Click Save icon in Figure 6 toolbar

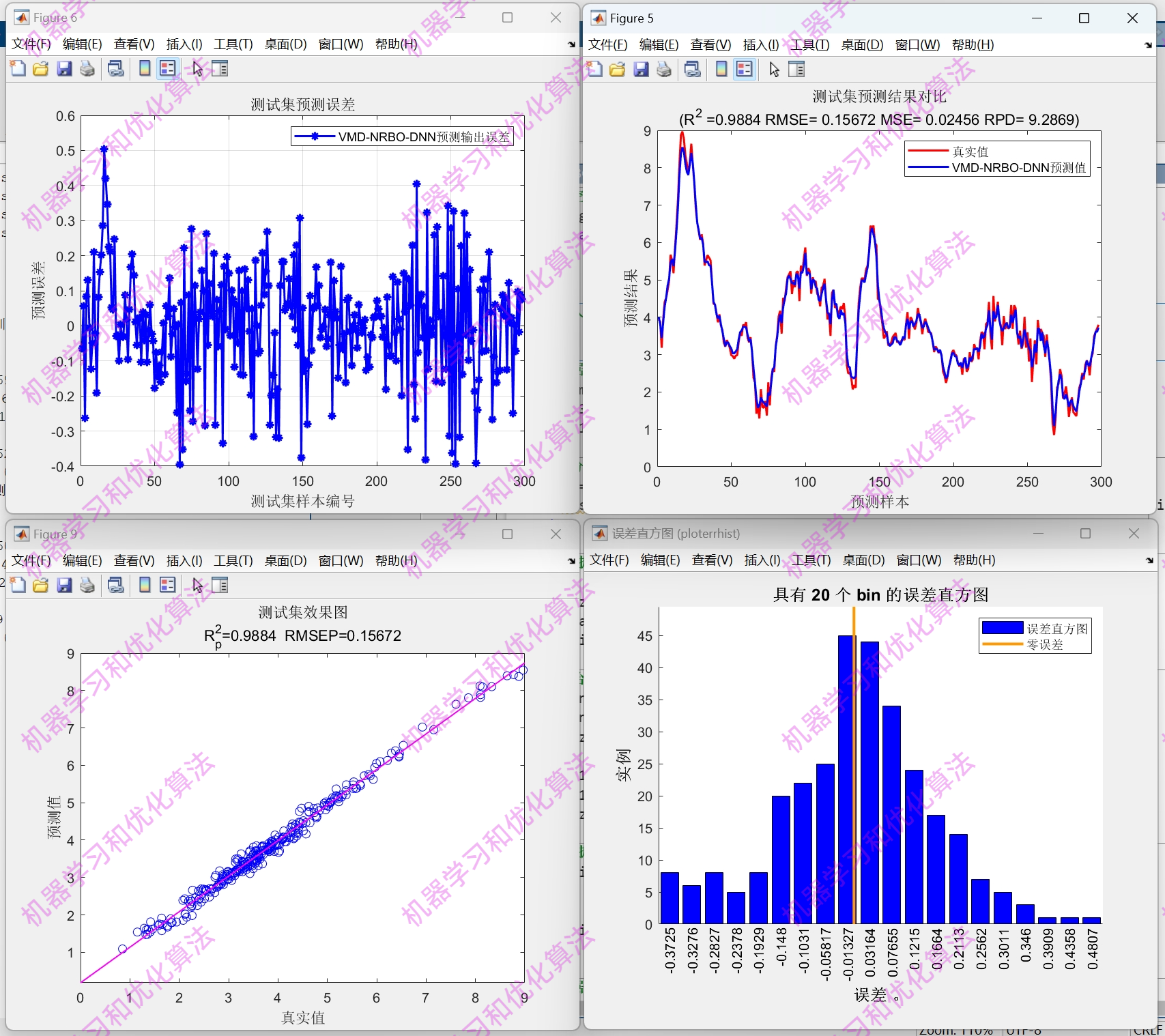64,68
